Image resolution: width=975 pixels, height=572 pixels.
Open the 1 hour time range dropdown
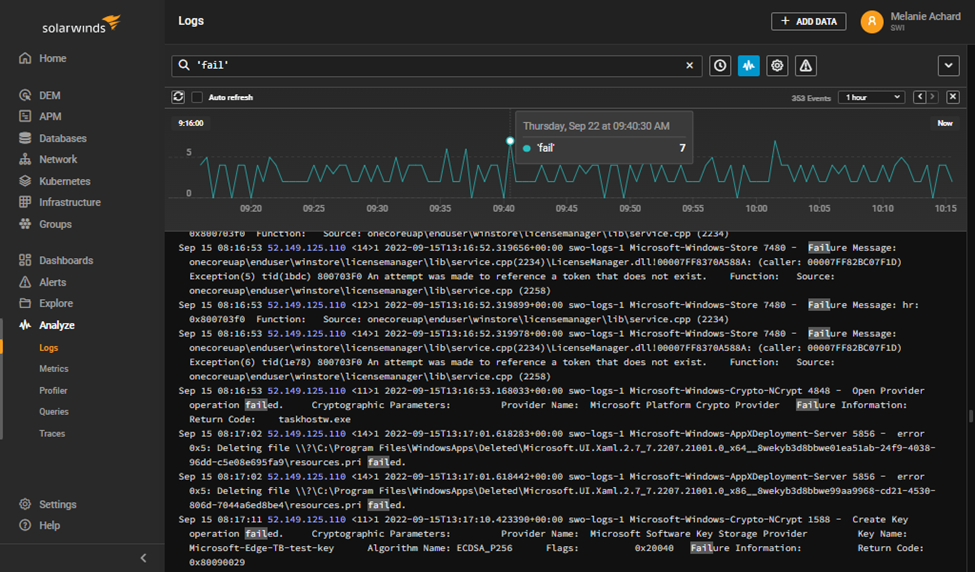click(871, 97)
